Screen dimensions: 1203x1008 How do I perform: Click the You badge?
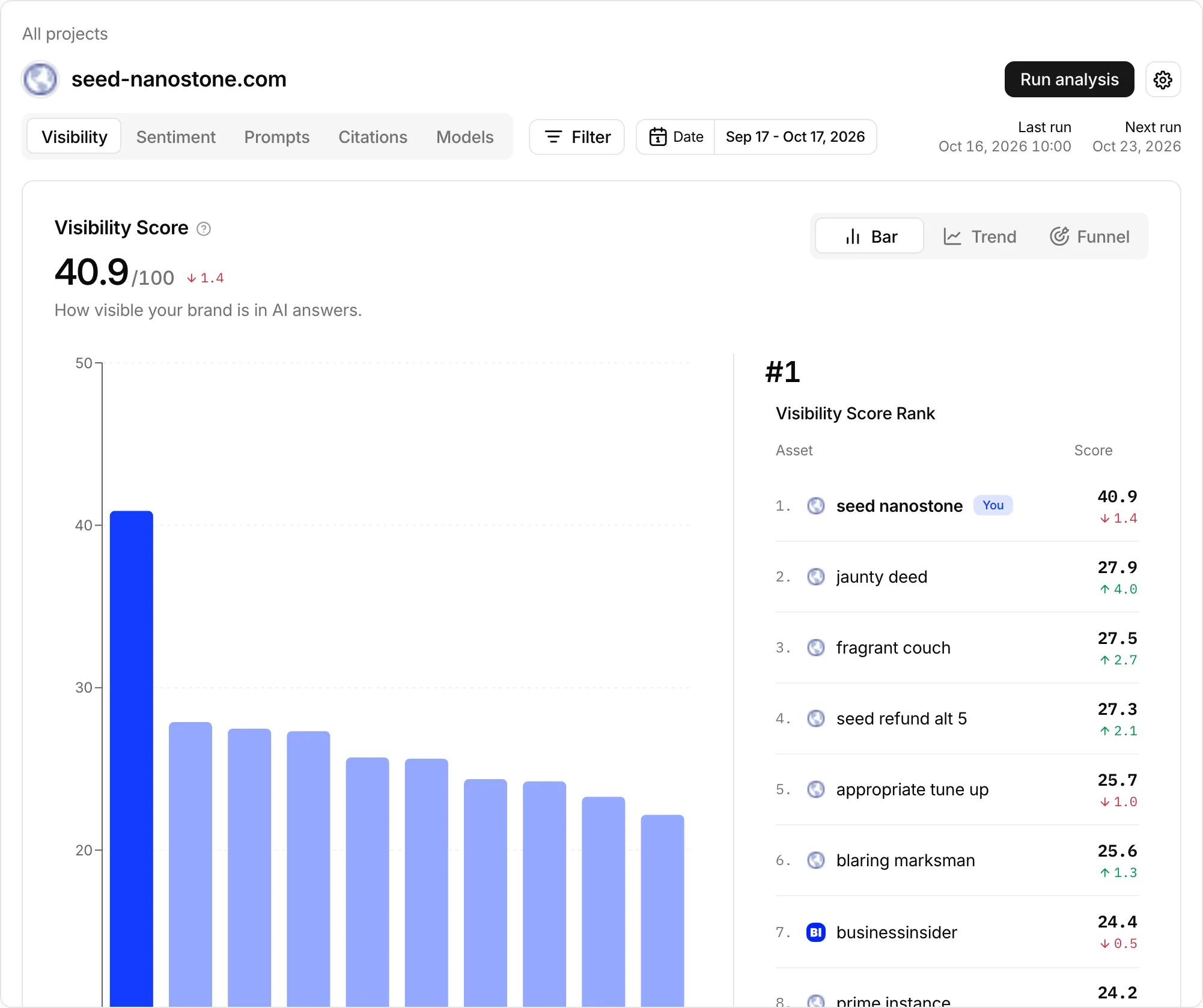(x=993, y=505)
